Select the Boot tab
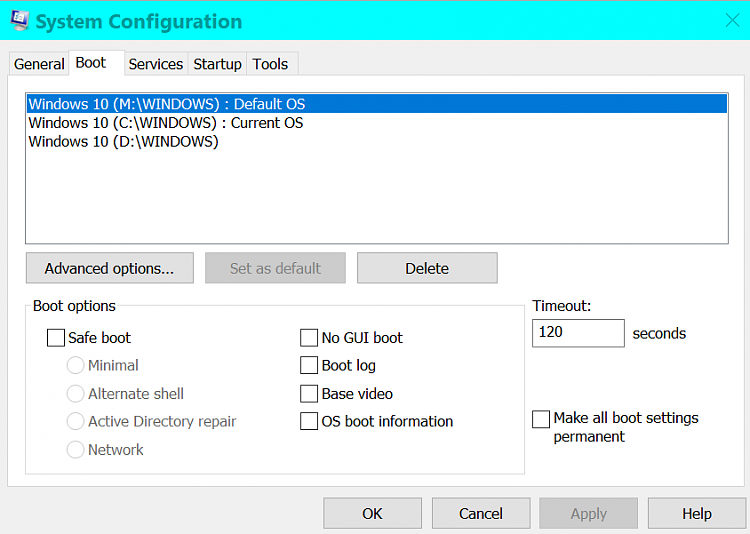Image resolution: width=750 pixels, height=534 pixels. tap(96, 63)
